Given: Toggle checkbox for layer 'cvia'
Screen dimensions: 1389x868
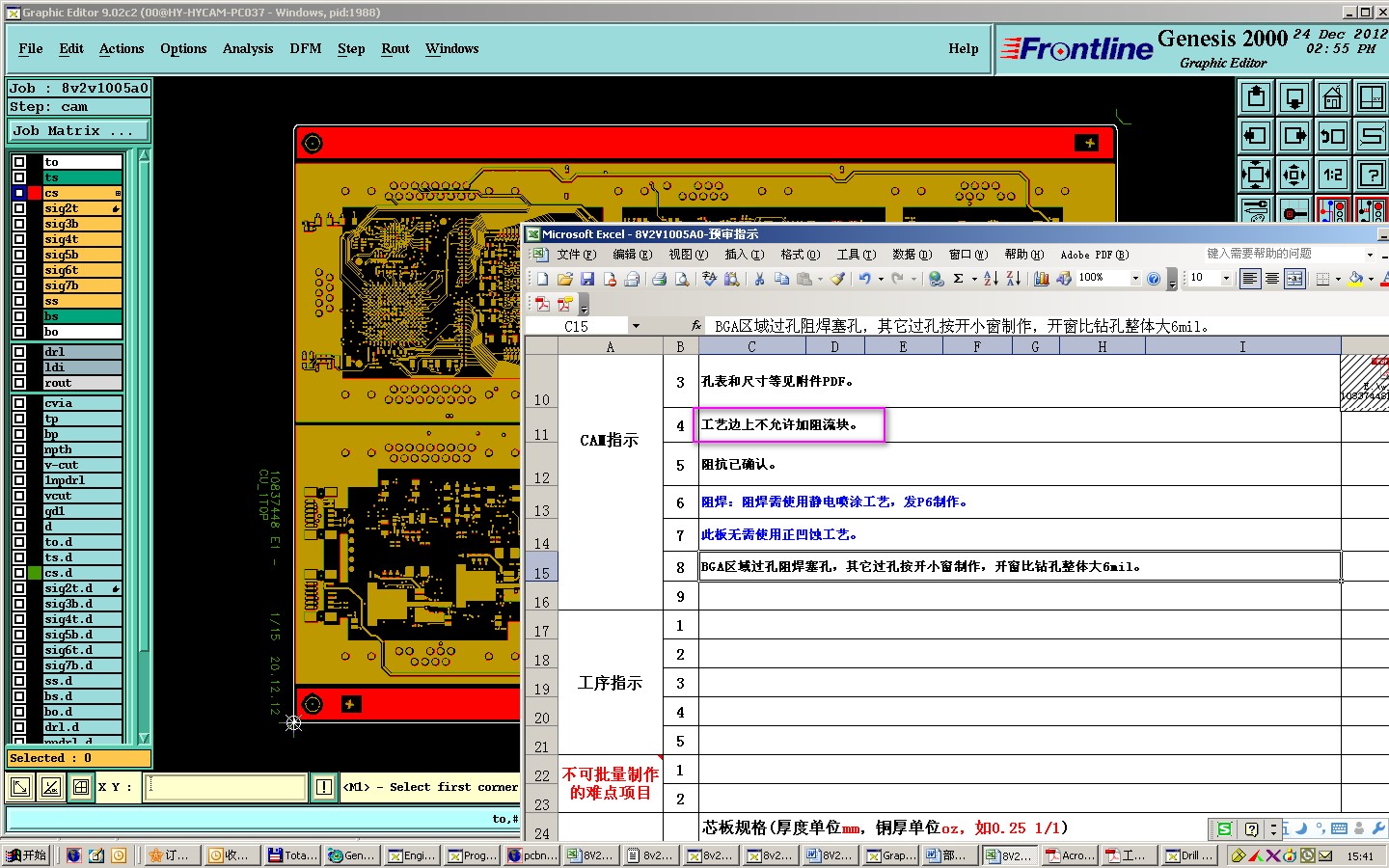Looking at the screenshot, I should click(19, 403).
